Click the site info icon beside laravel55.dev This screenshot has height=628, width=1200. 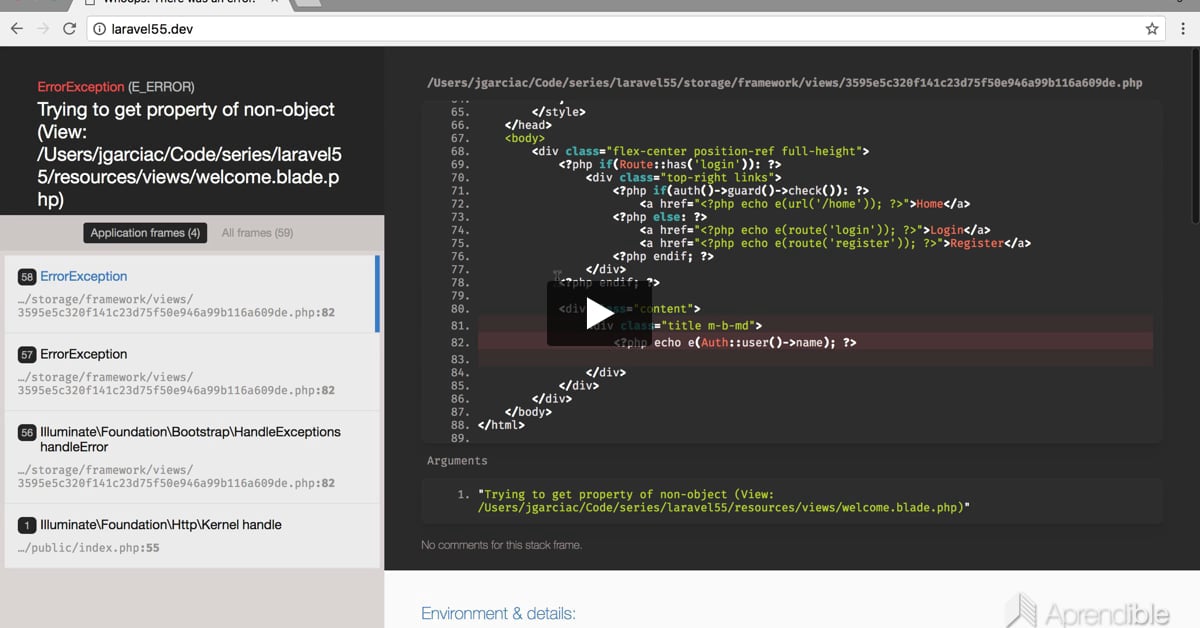pyautogui.click(x=99, y=29)
